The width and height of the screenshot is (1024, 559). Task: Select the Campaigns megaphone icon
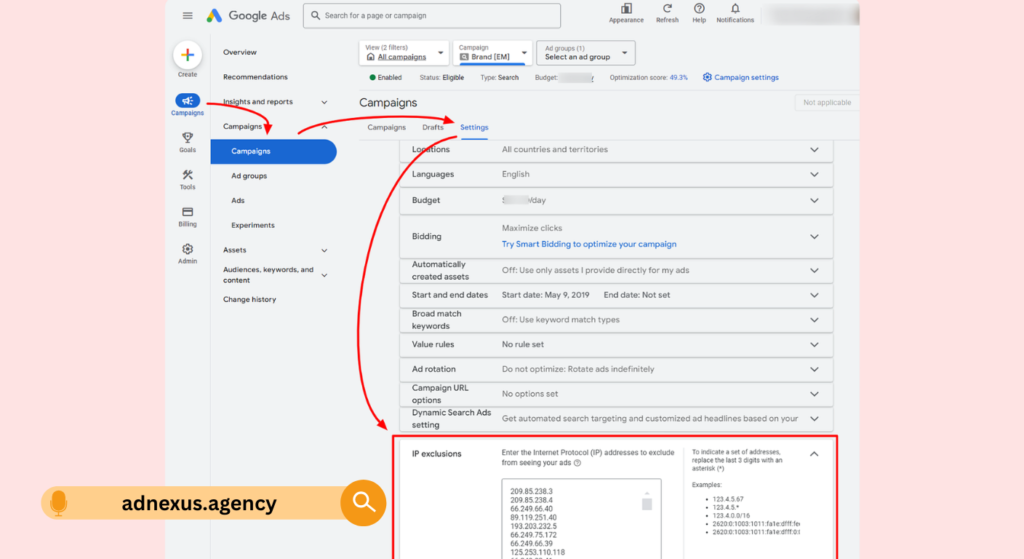[187, 101]
